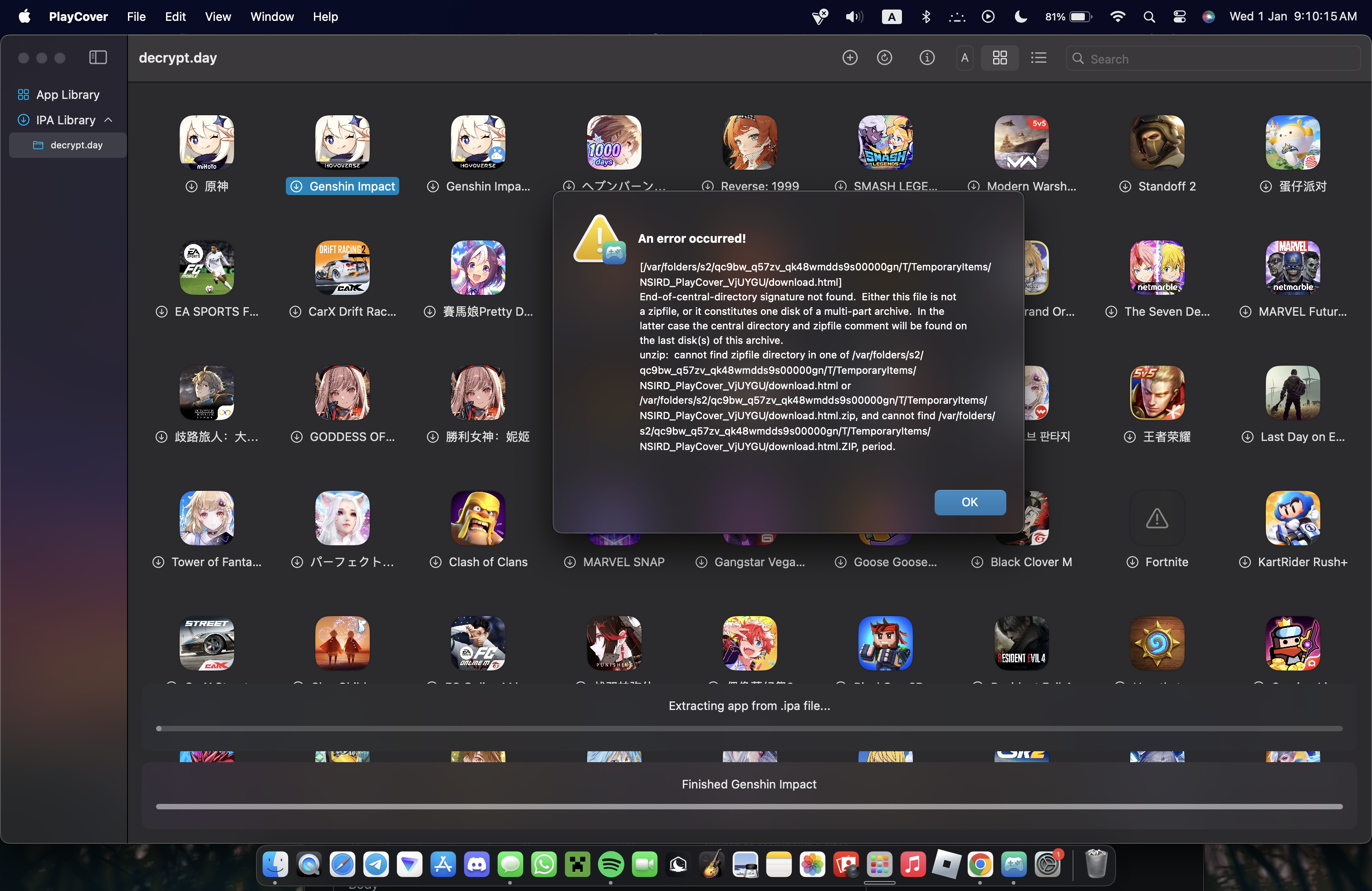Viewport: 1372px width, 891px height.
Task: Select The Seven Deadly Sins app icon
Action: pyautogui.click(x=1156, y=267)
